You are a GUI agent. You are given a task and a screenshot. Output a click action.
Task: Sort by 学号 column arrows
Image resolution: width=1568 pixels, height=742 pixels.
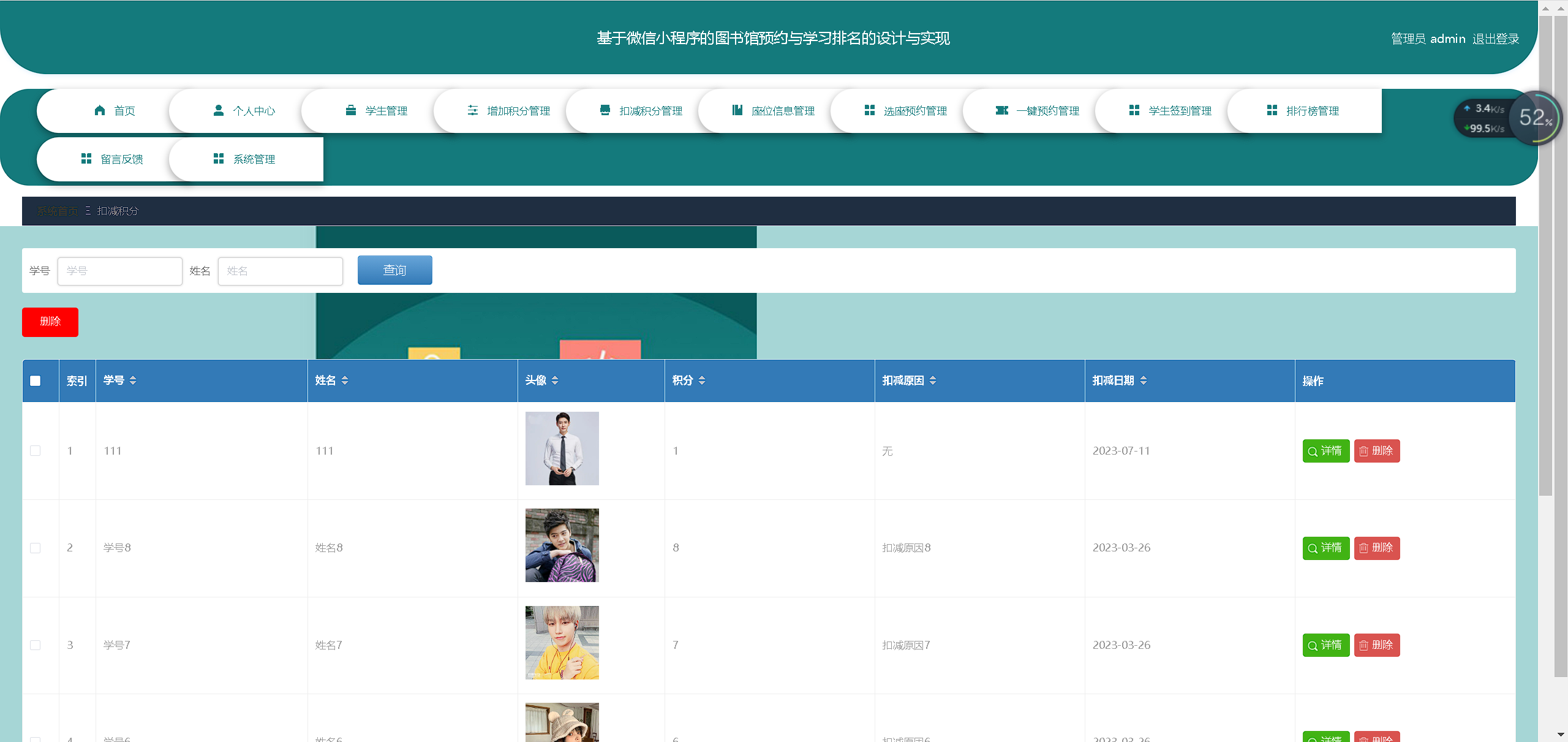point(133,380)
